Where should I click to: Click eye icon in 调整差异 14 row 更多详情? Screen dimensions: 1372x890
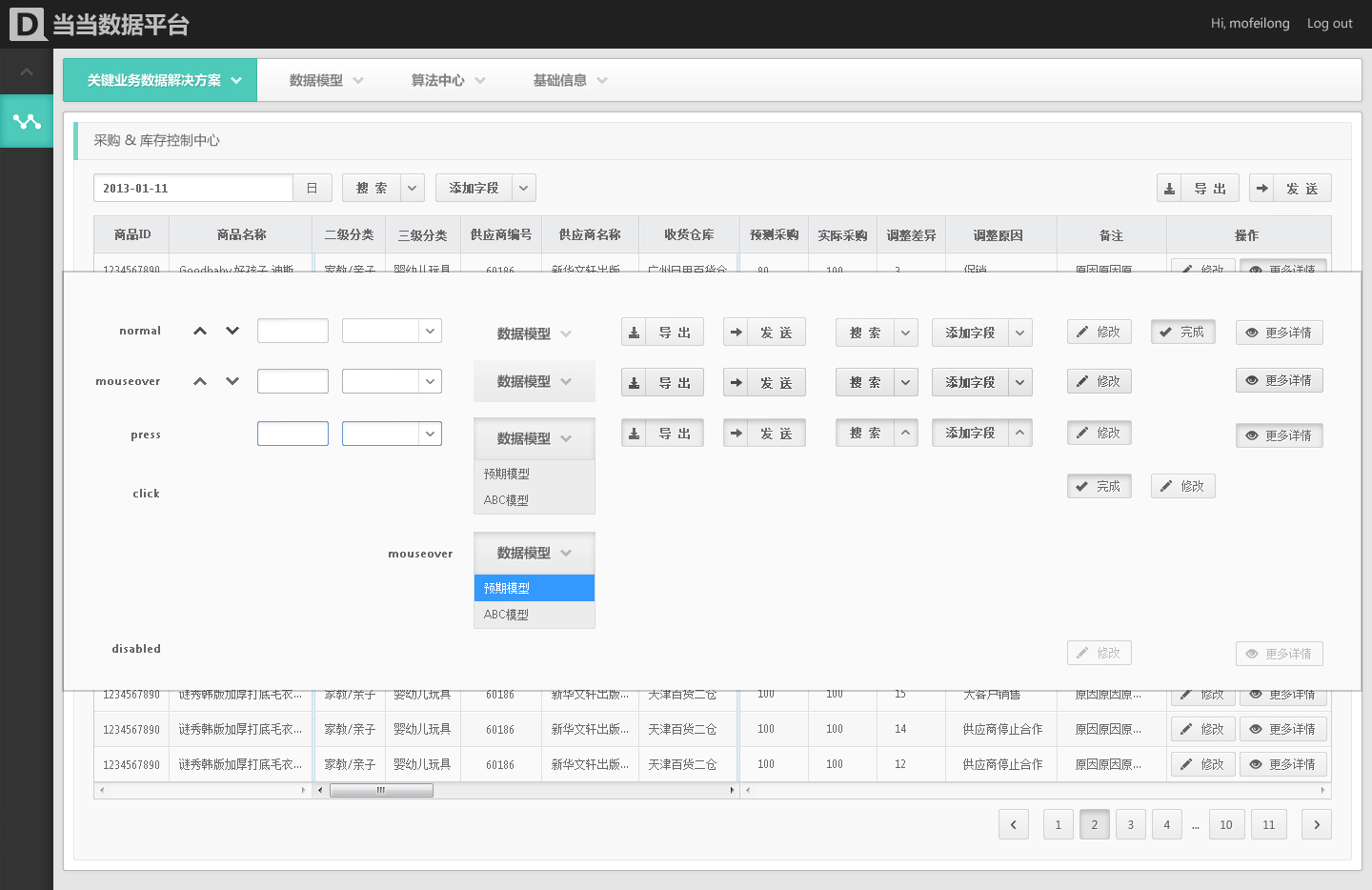tap(1256, 729)
